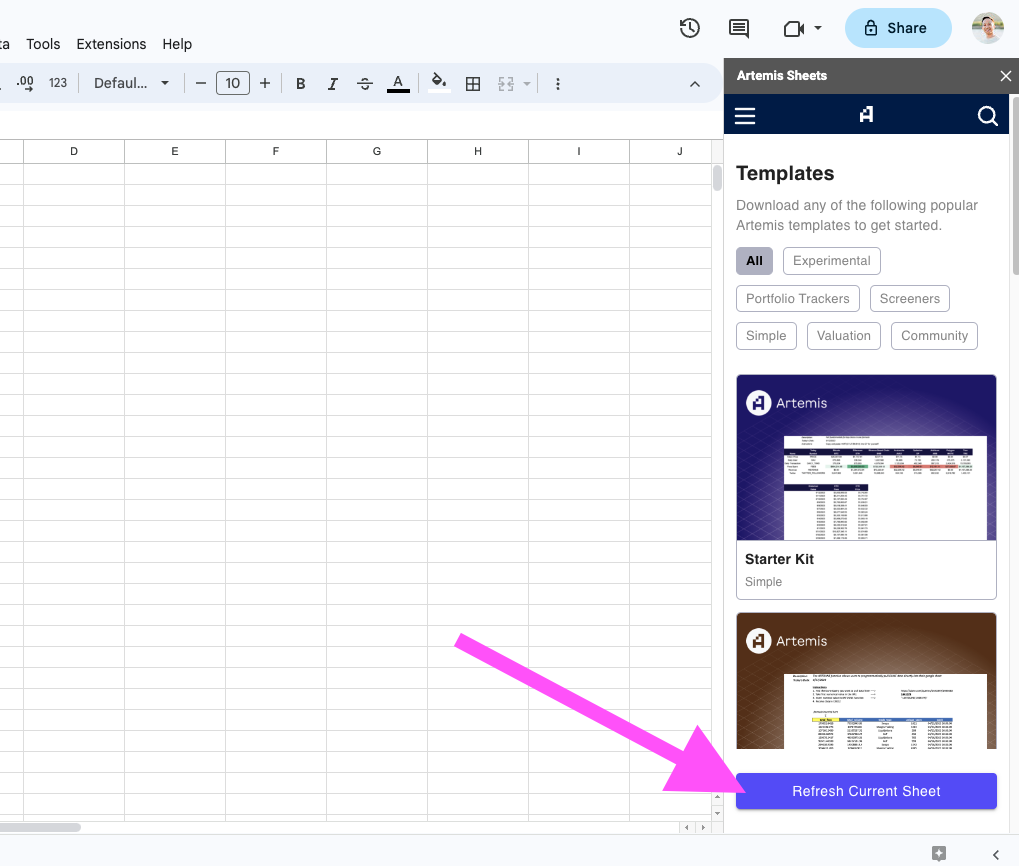Expand merge cells dropdown arrow

click(527, 84)
